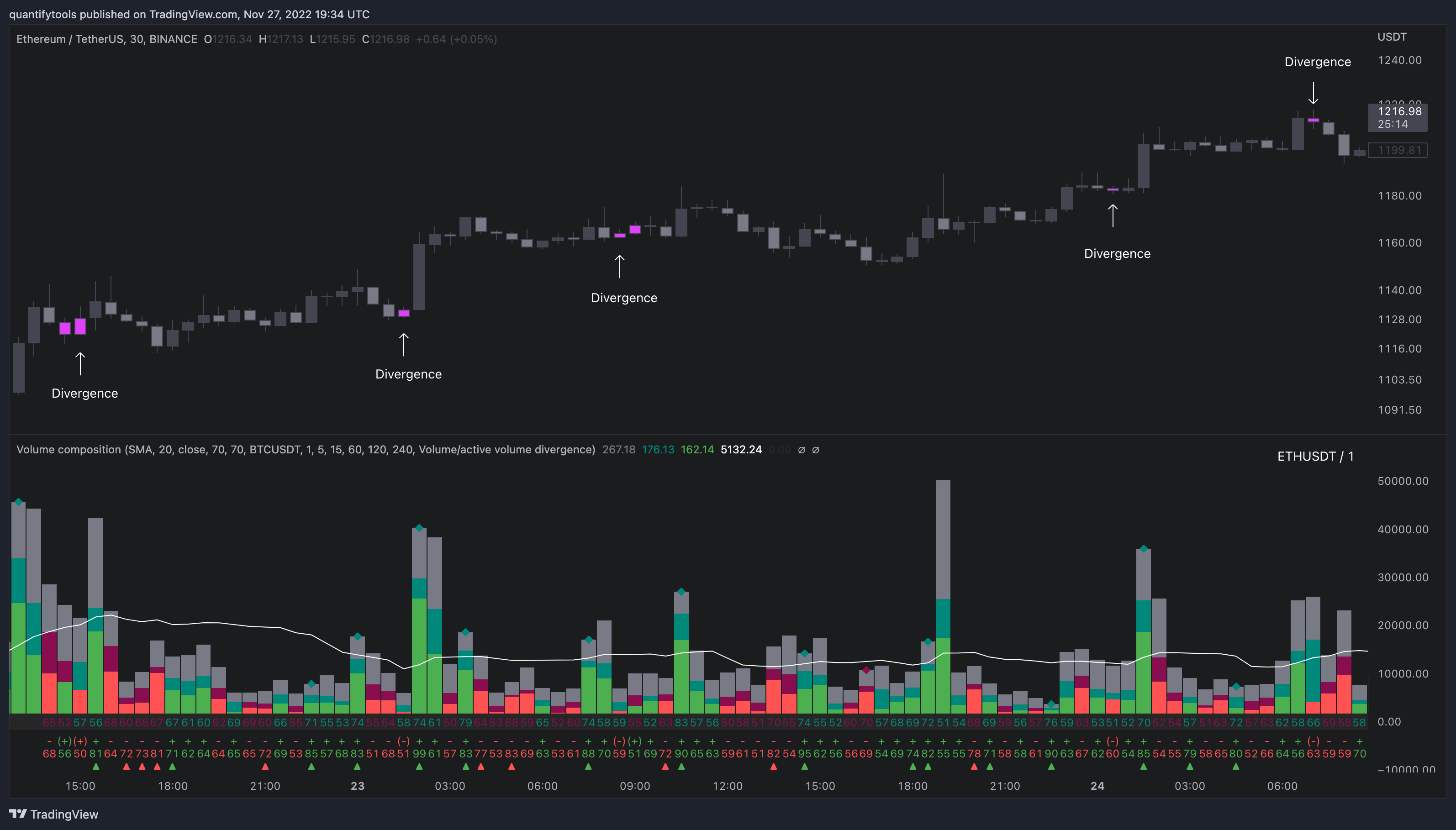The image size is (1456, 830).
Task: Click the change value +0.64 (+0.05%)
Action: (456, 39)
